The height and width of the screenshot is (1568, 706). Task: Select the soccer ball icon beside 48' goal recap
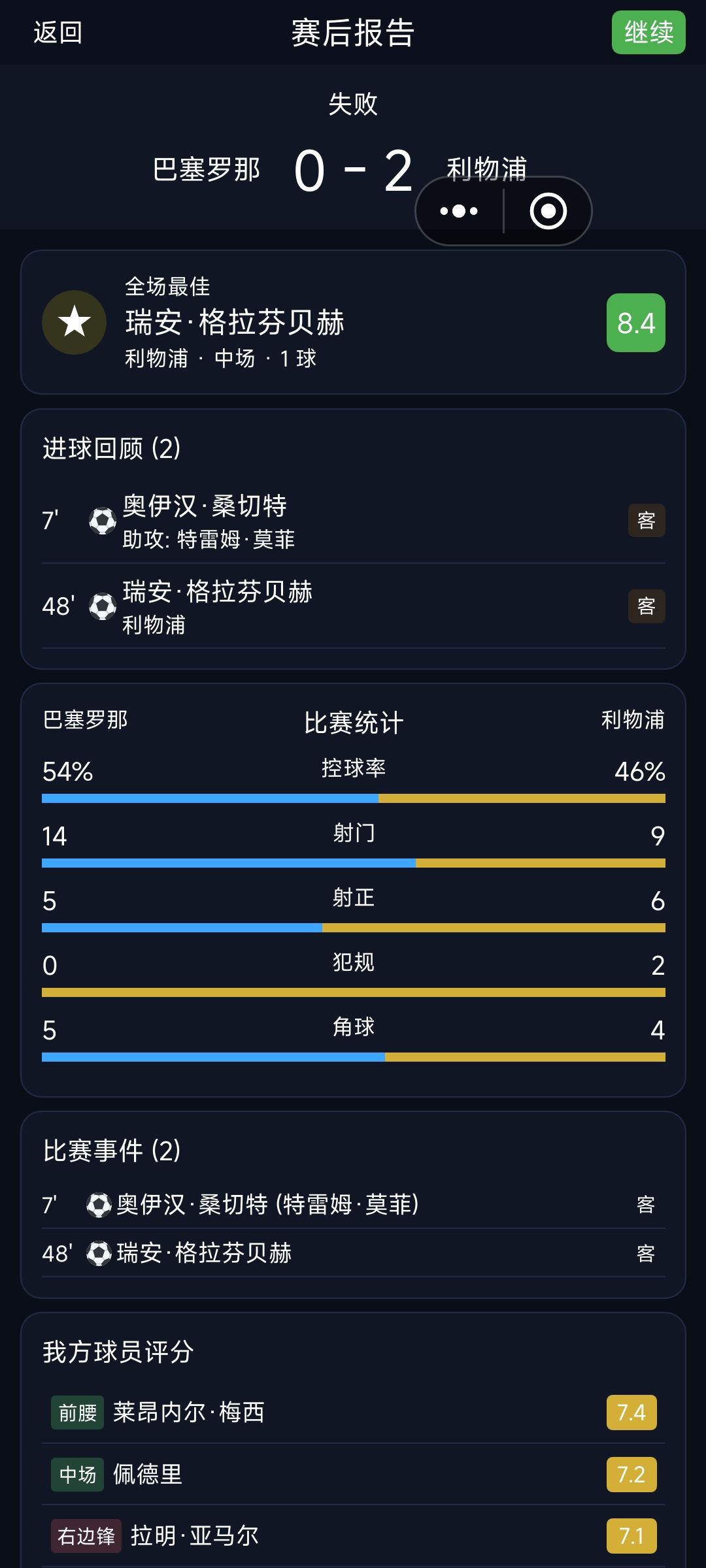[103, 606]
